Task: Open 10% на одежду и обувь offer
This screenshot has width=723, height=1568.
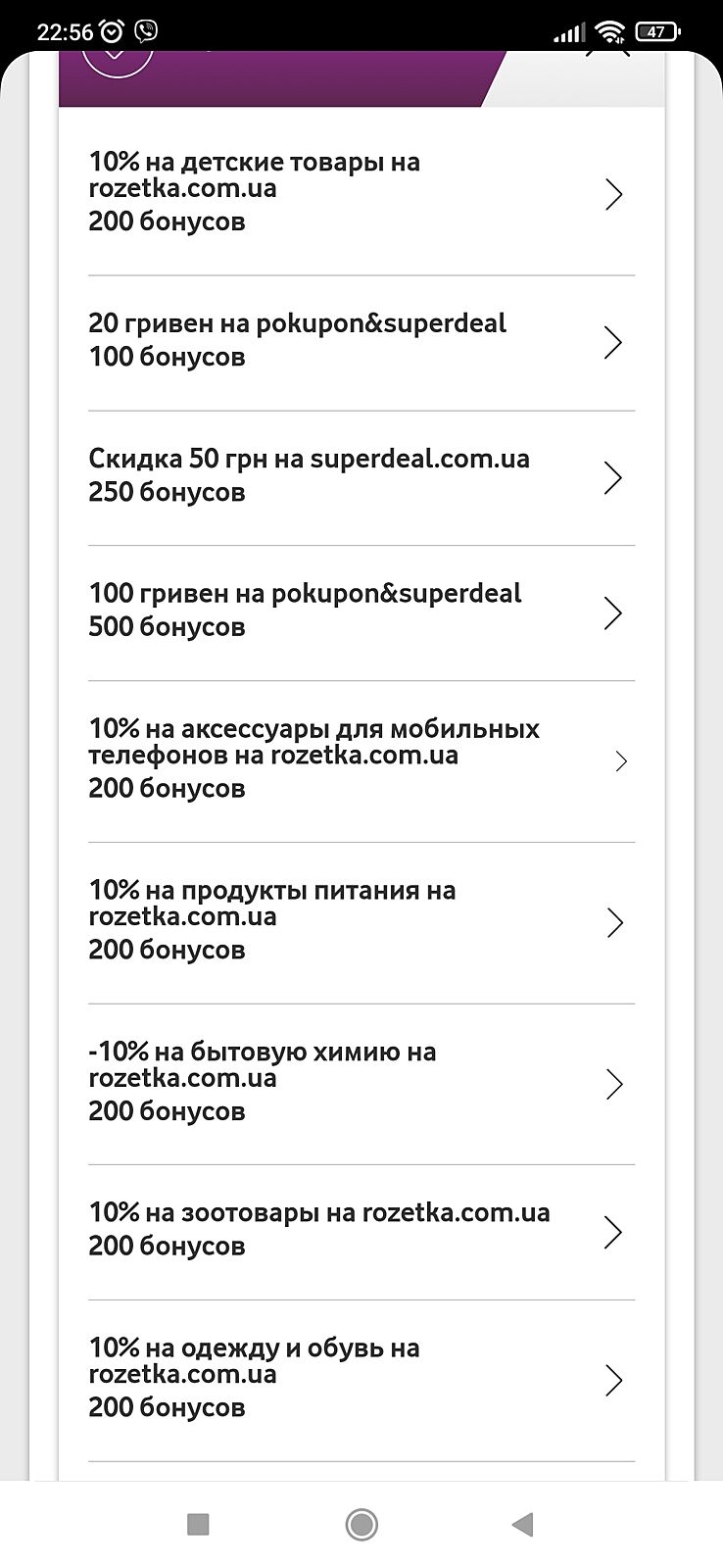Action: [254, 1377]
